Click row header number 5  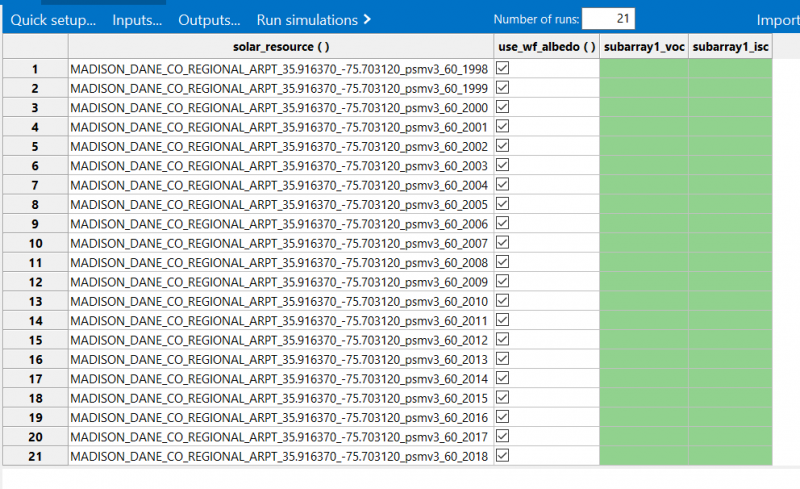coord(35,146)
